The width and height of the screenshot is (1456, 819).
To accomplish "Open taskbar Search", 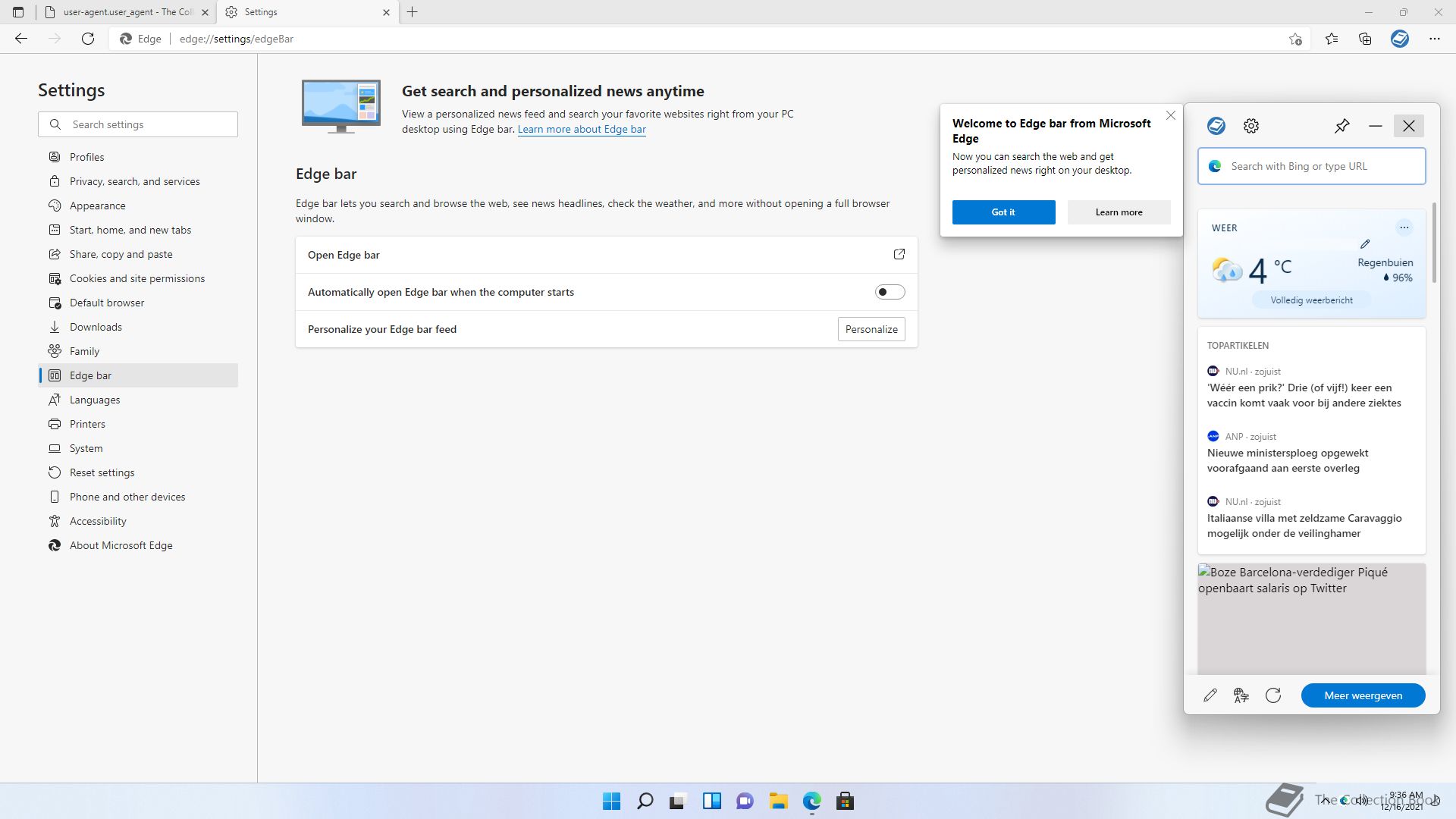I will point(645,801).
